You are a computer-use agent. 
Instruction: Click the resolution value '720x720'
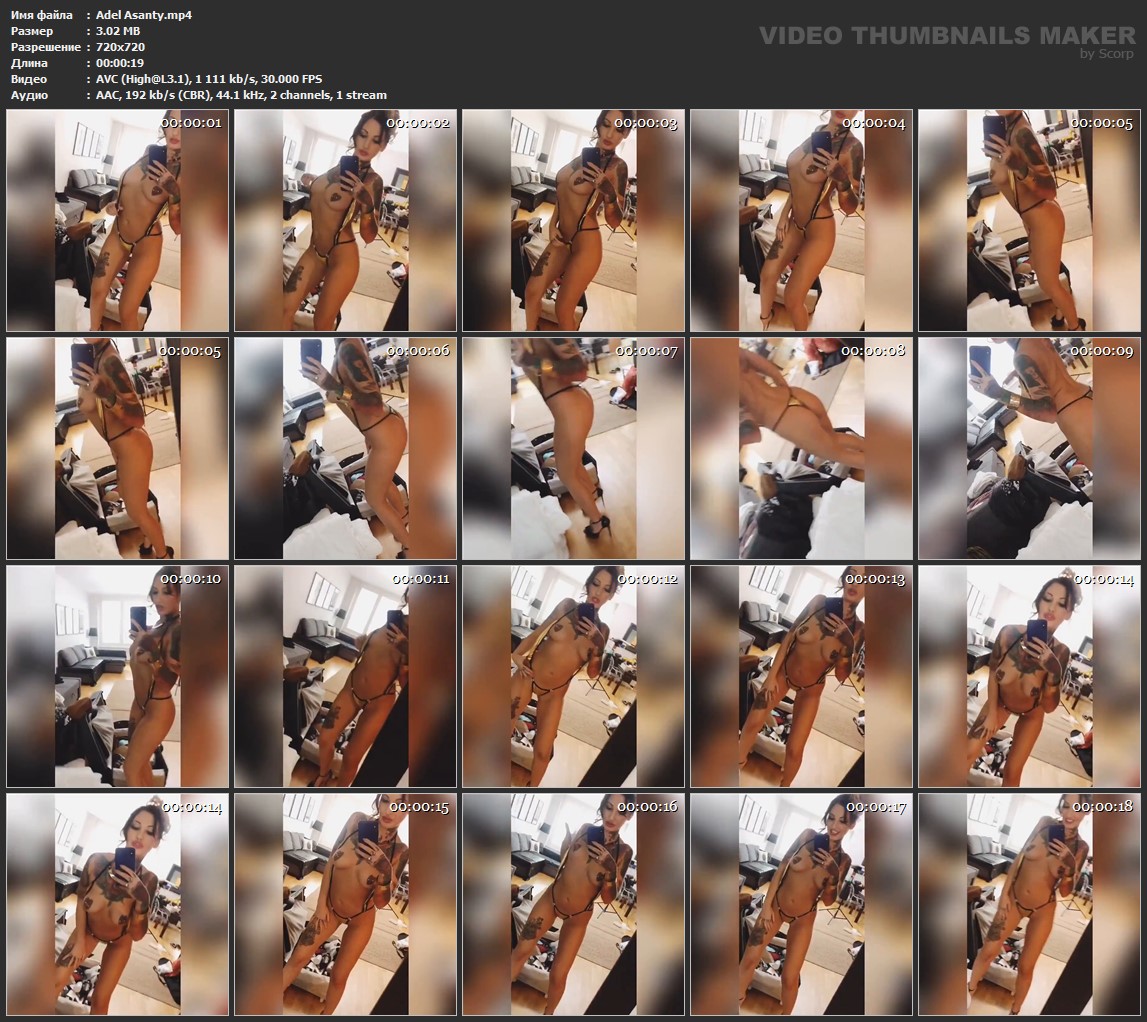tap(120, 47)
